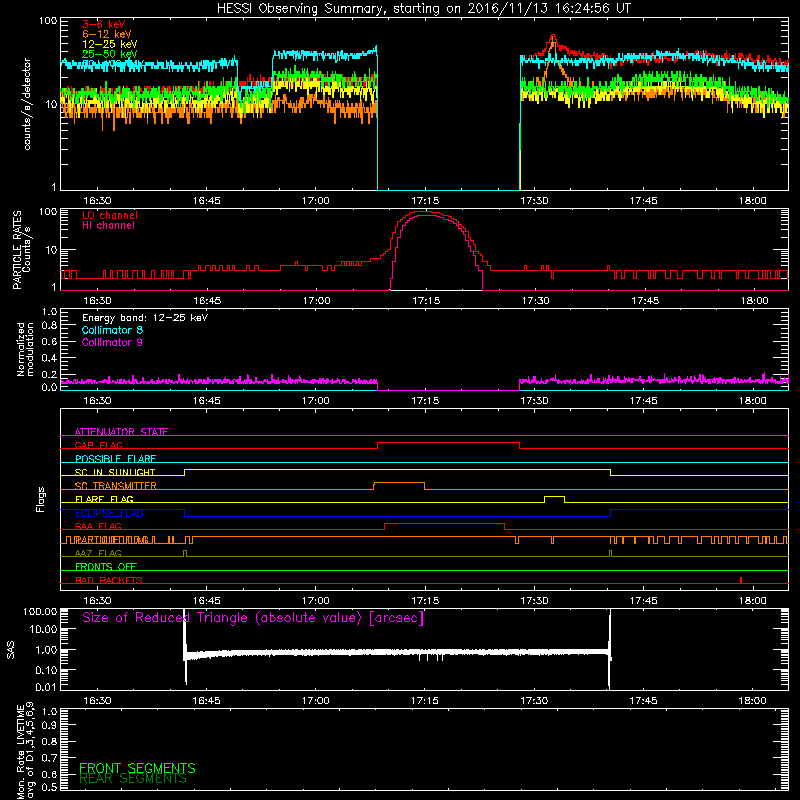This screenshot has height=800, width=800.
Task: Click the raised SAA FLAG segment
Action: coord(444,523)
